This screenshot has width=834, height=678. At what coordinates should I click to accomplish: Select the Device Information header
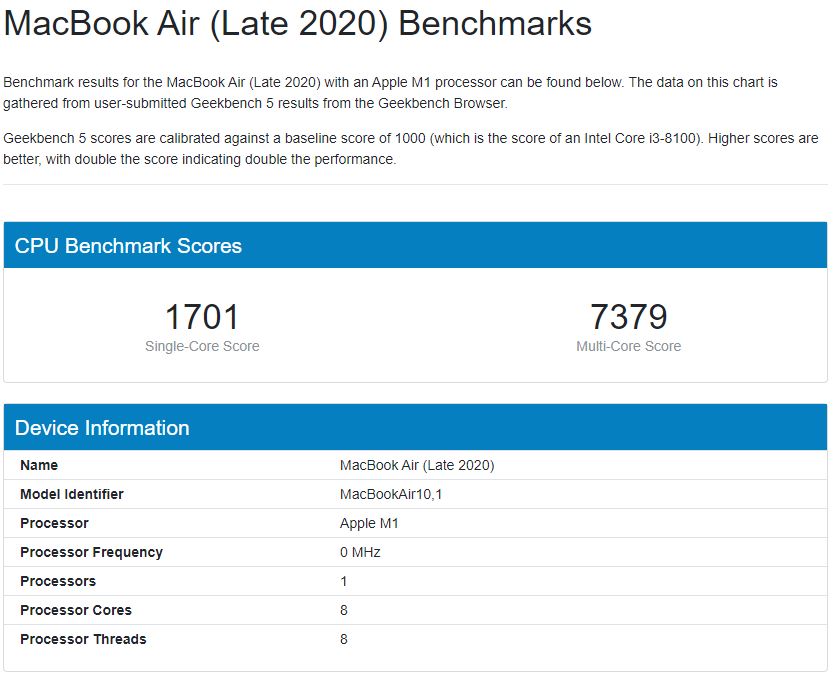tap(415, 427)
